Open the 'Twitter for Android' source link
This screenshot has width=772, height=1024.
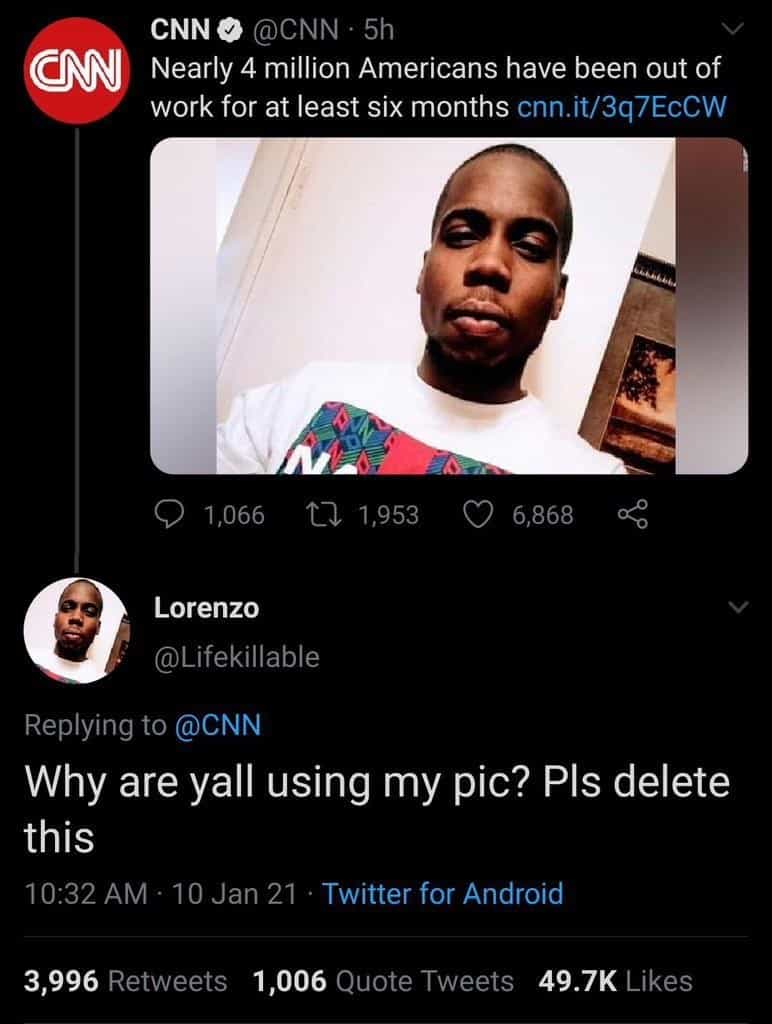point(443,893)
